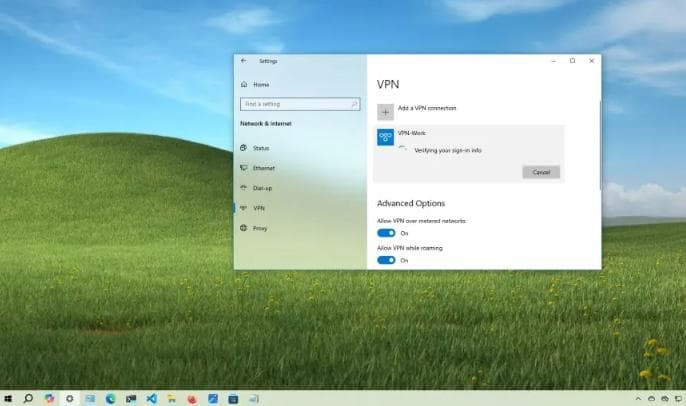Click the Ethernet monitor icon

(244, 168)
